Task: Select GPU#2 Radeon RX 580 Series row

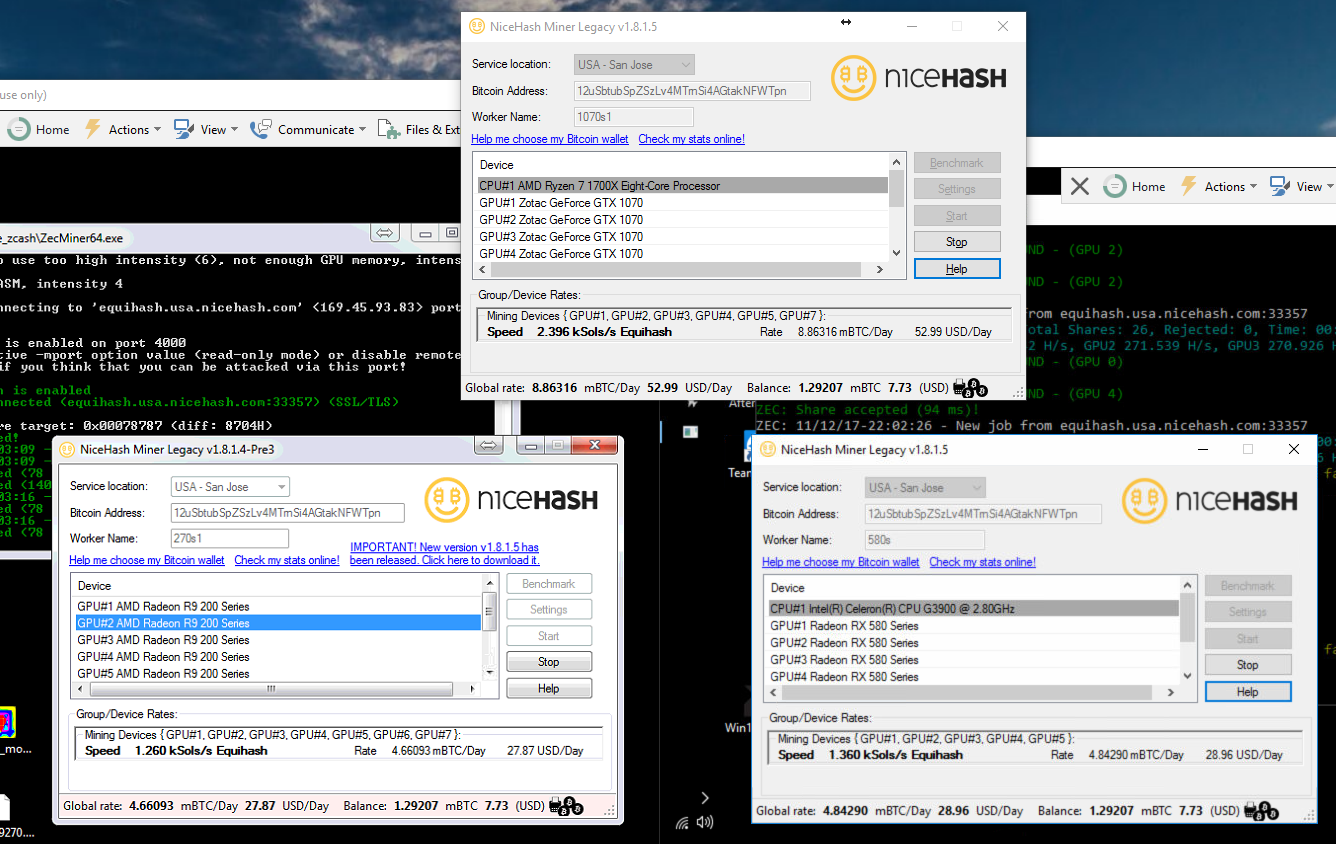Action: point(973,642)
